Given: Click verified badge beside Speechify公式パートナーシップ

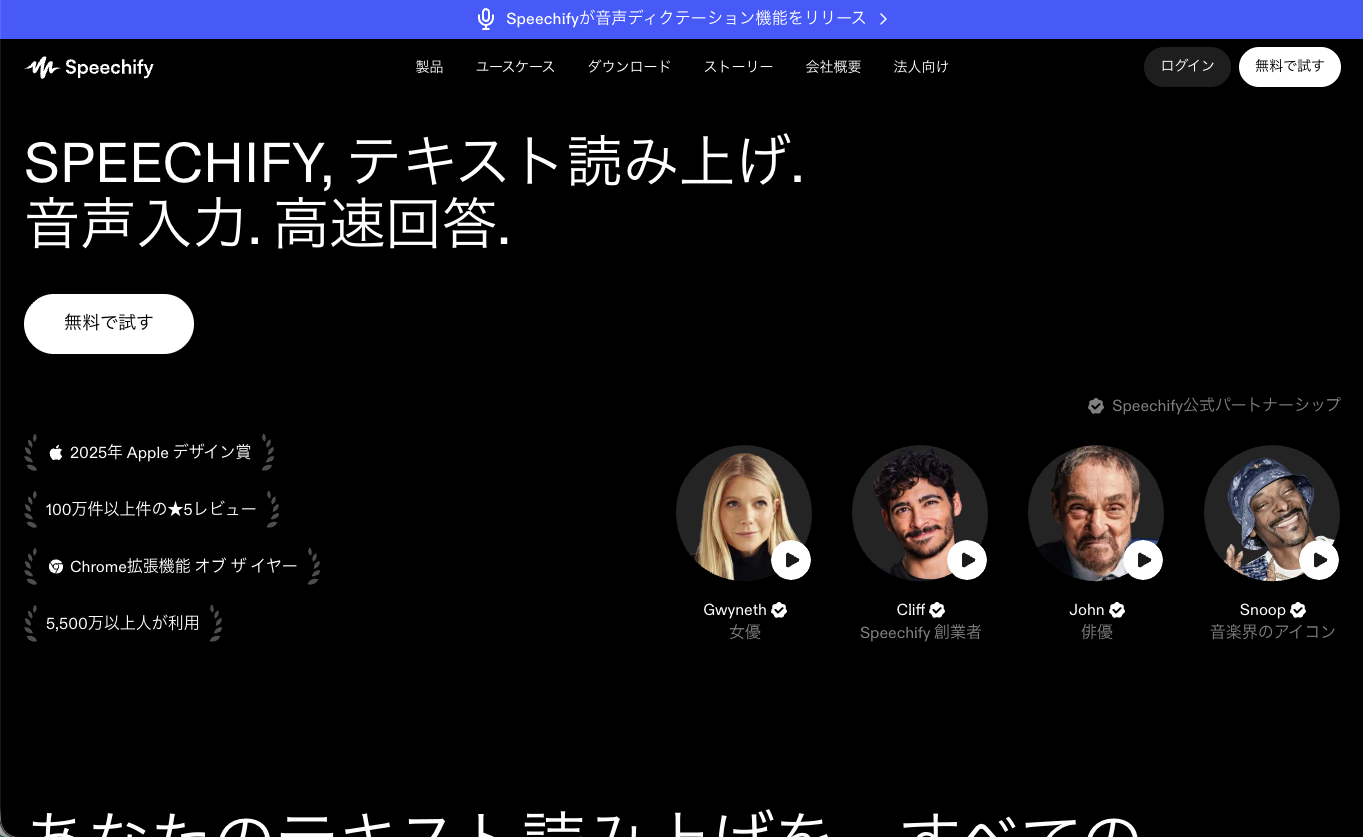Looking at the screenshot, I should coord(1096,406).
